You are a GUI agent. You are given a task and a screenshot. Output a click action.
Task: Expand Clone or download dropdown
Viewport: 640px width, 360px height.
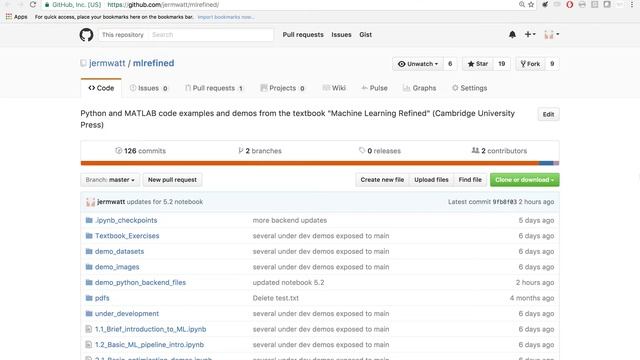coord(524,180)
